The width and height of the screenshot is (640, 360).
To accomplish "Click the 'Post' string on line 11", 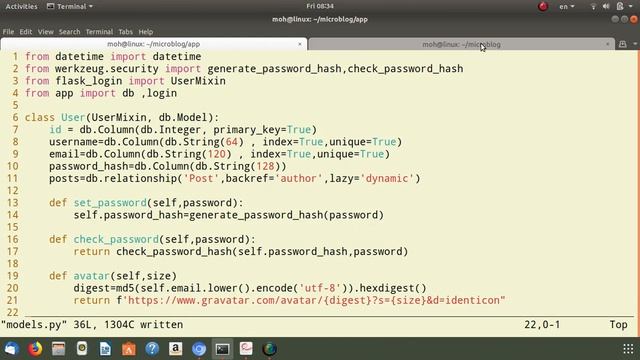I will point(201,179).
